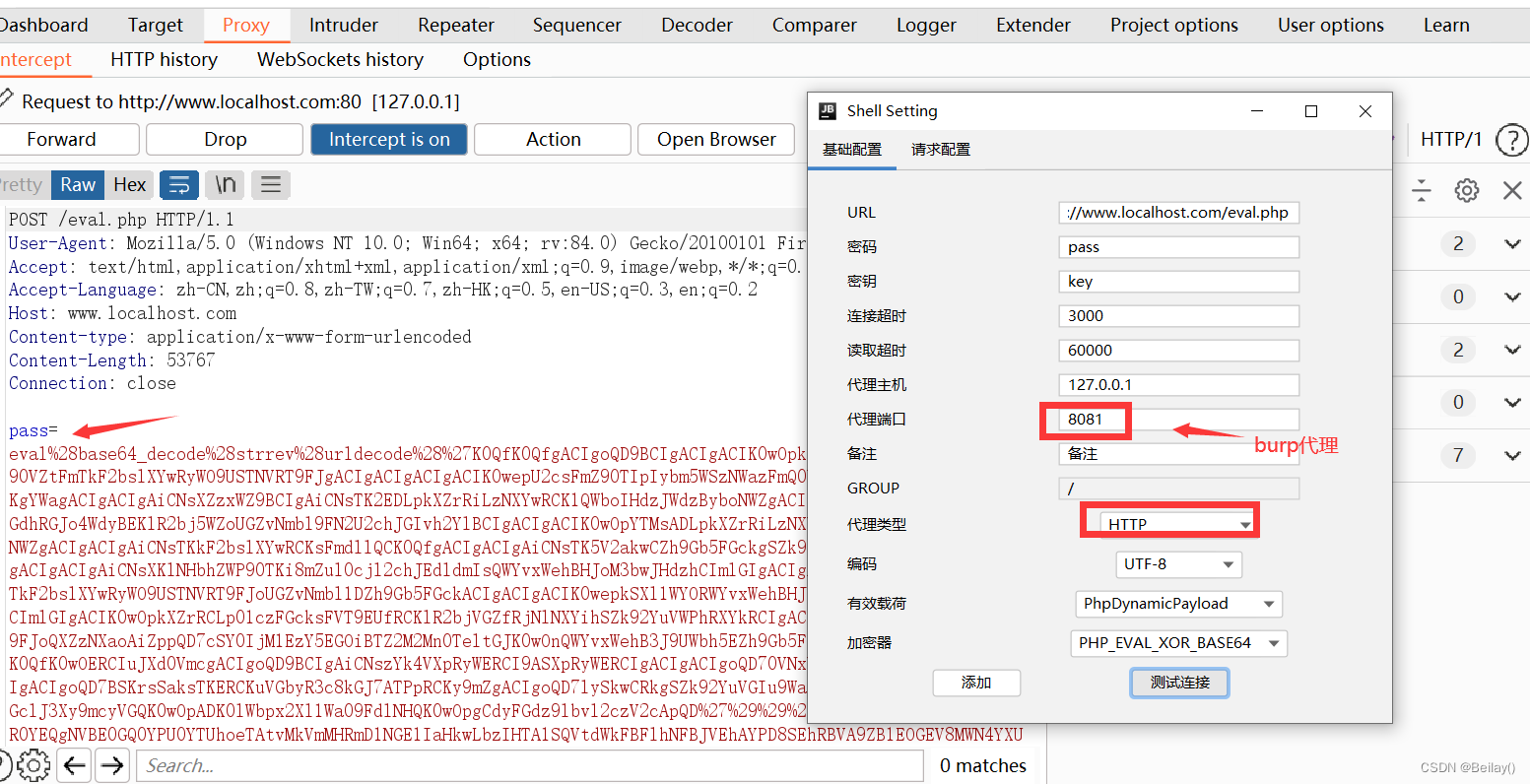Toggle the show non-printable characters \n icon
The width and height of the screenshot is (1530, 784).
coord(226,184)
